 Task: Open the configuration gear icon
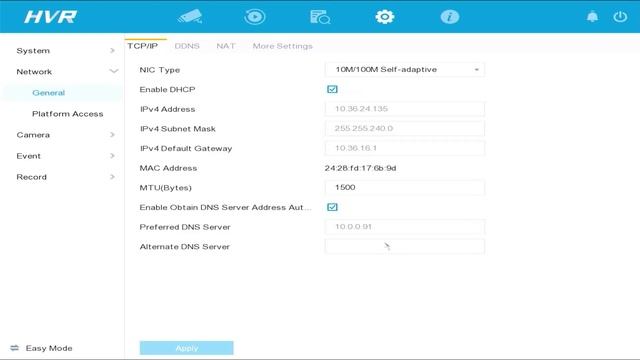point(384,17)
